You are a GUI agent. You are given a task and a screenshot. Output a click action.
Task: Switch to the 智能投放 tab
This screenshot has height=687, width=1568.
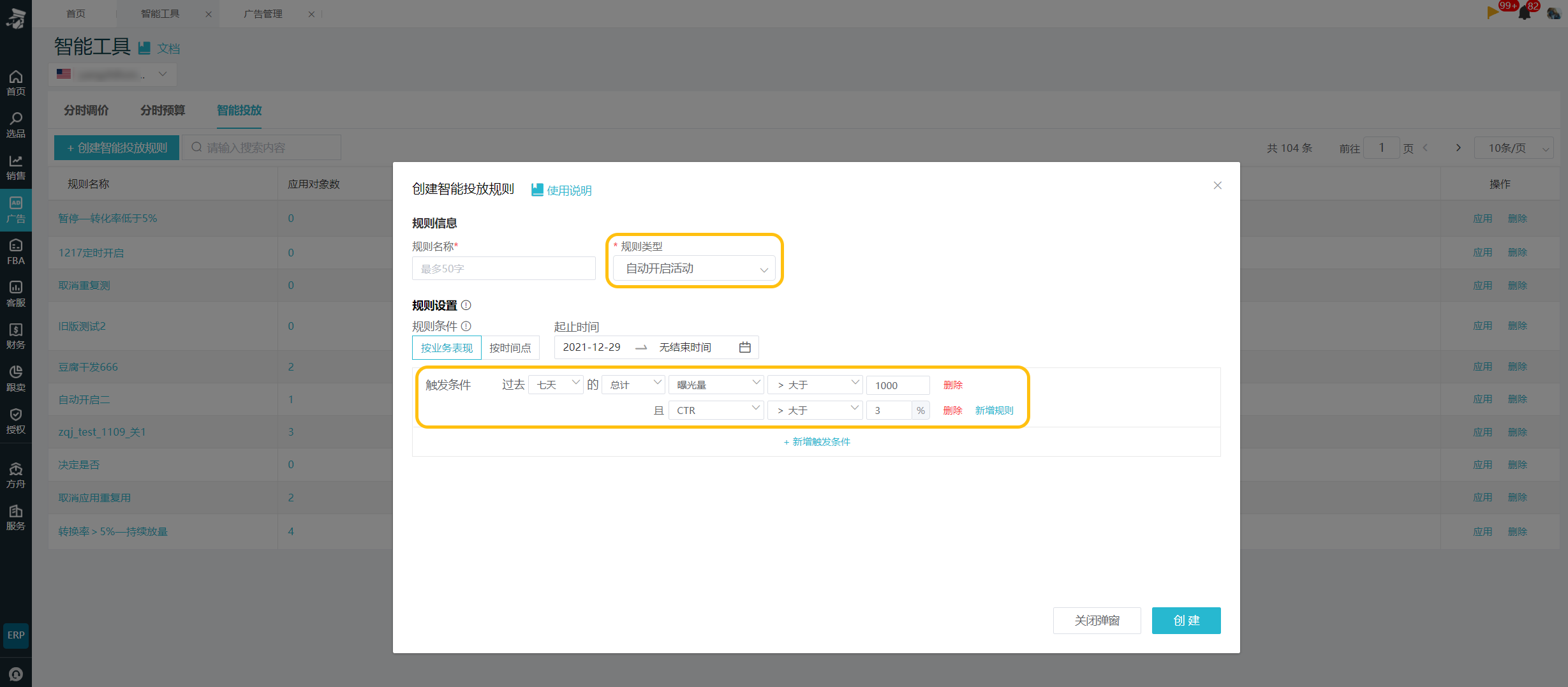click(239, 110)
